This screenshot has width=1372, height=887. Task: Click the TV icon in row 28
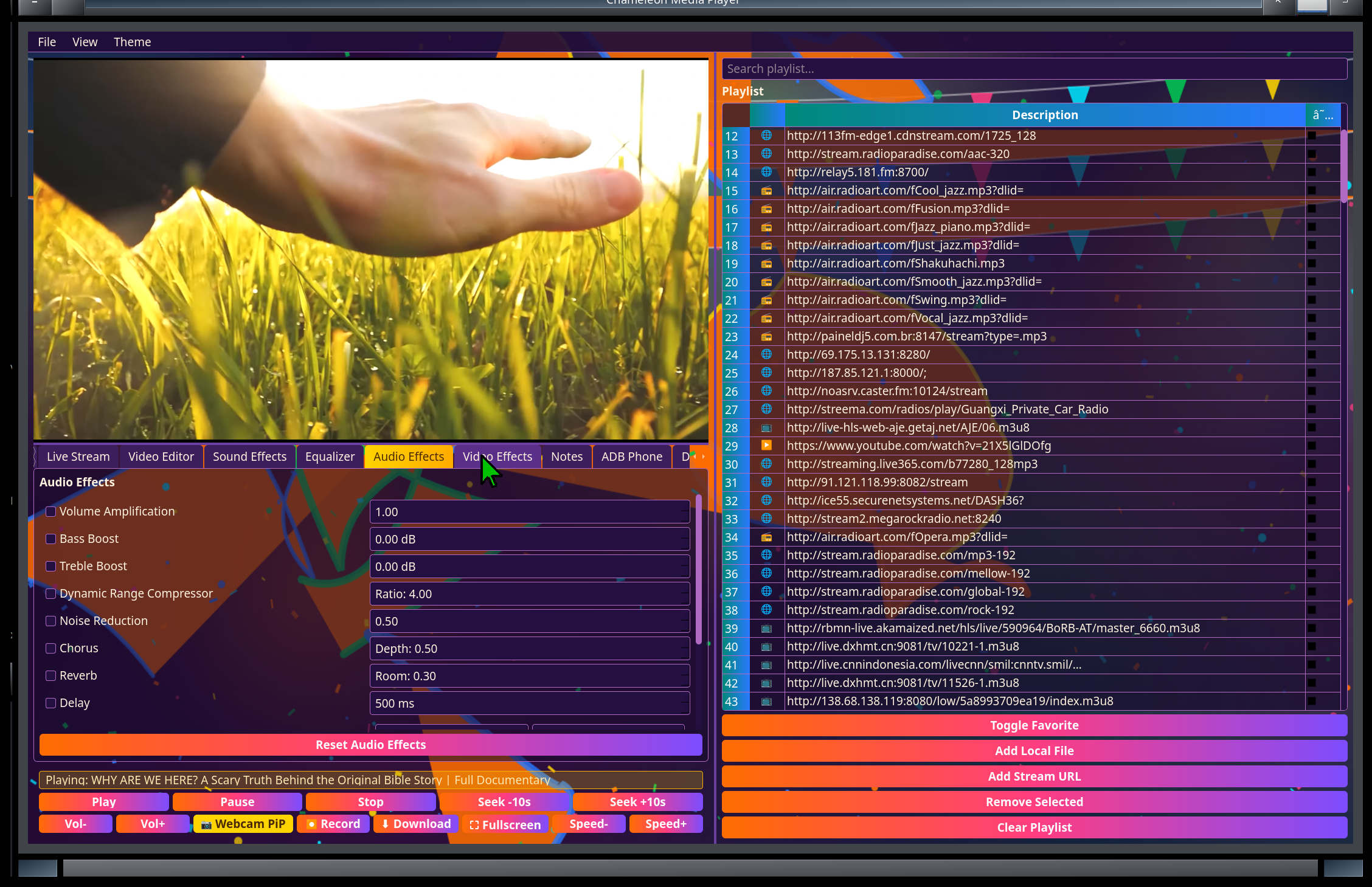click(x=766, y=427)
